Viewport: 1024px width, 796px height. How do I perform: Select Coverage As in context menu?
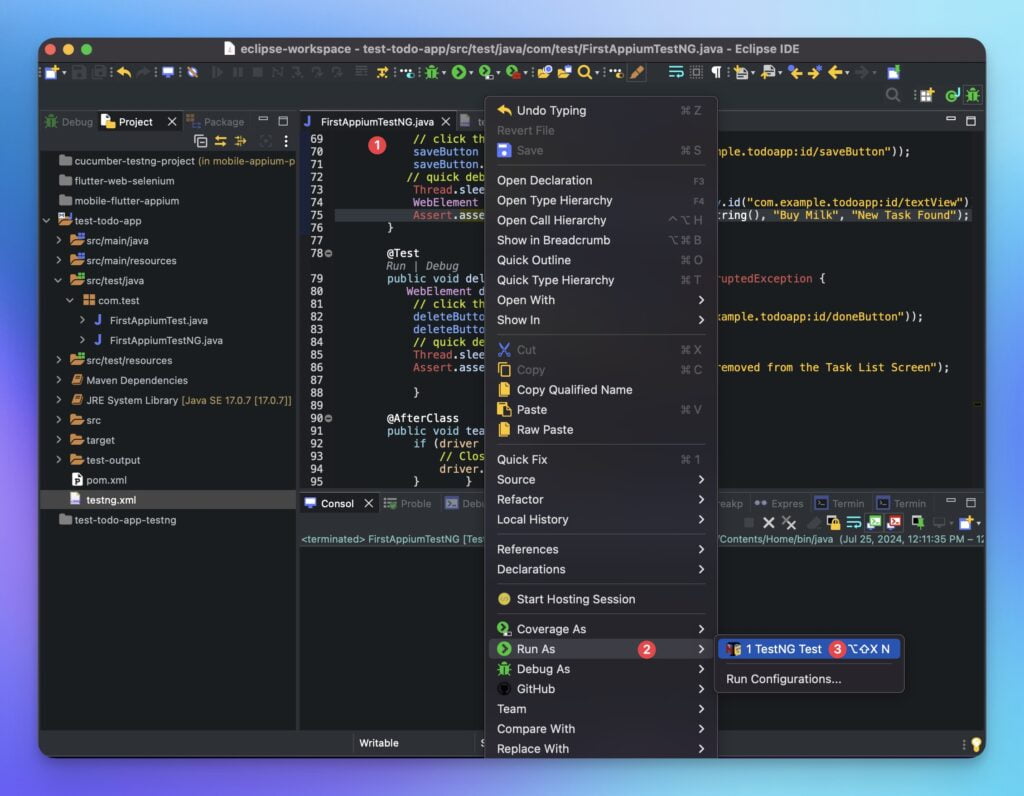pos(601,629)
